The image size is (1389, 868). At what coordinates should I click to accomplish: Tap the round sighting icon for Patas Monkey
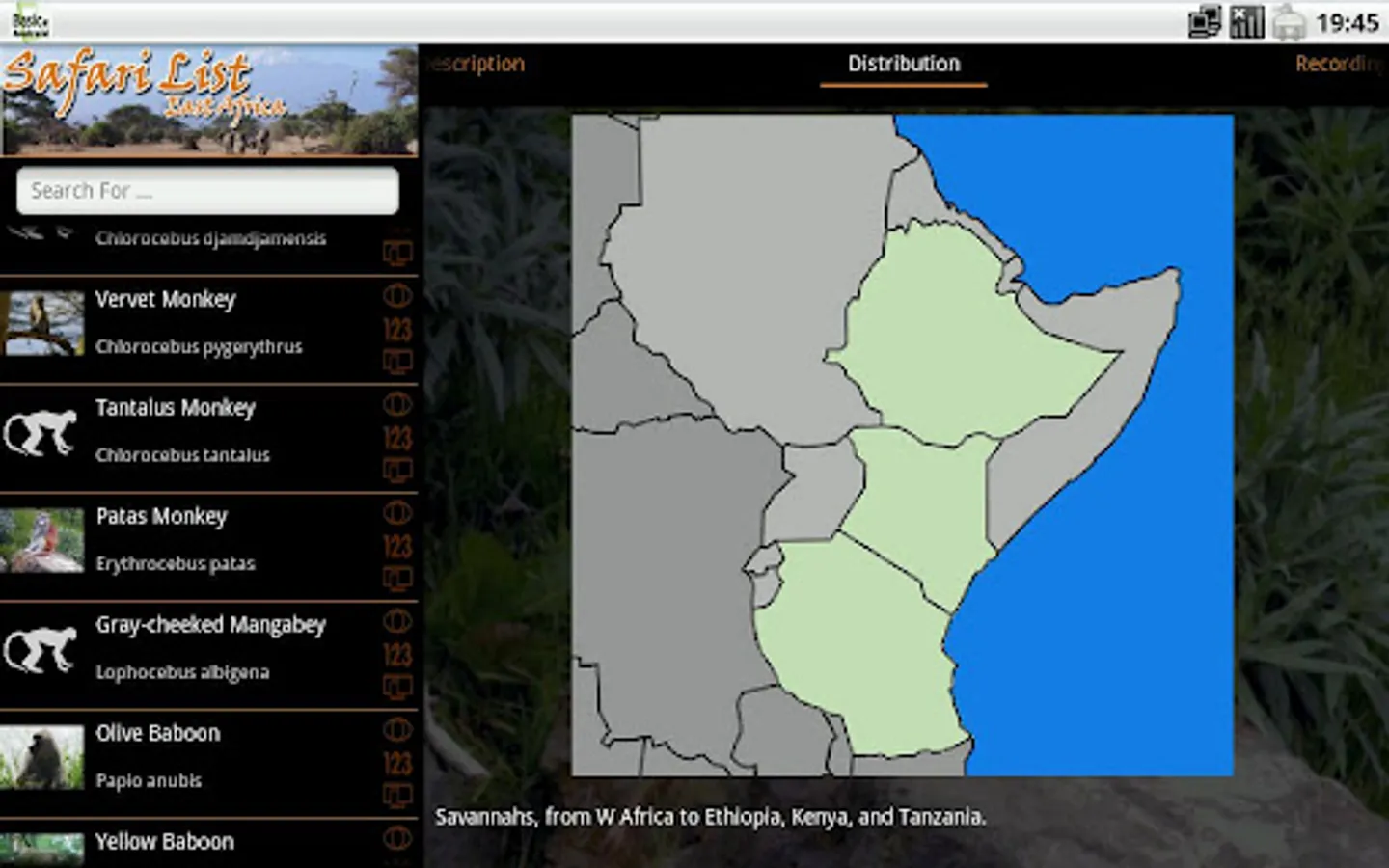click(x=397, y=513)
